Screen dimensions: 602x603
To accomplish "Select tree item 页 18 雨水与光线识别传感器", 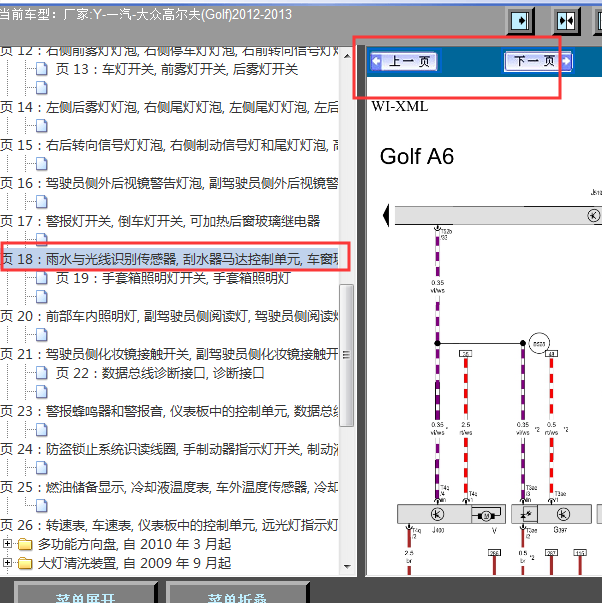I will pos(169,259).
